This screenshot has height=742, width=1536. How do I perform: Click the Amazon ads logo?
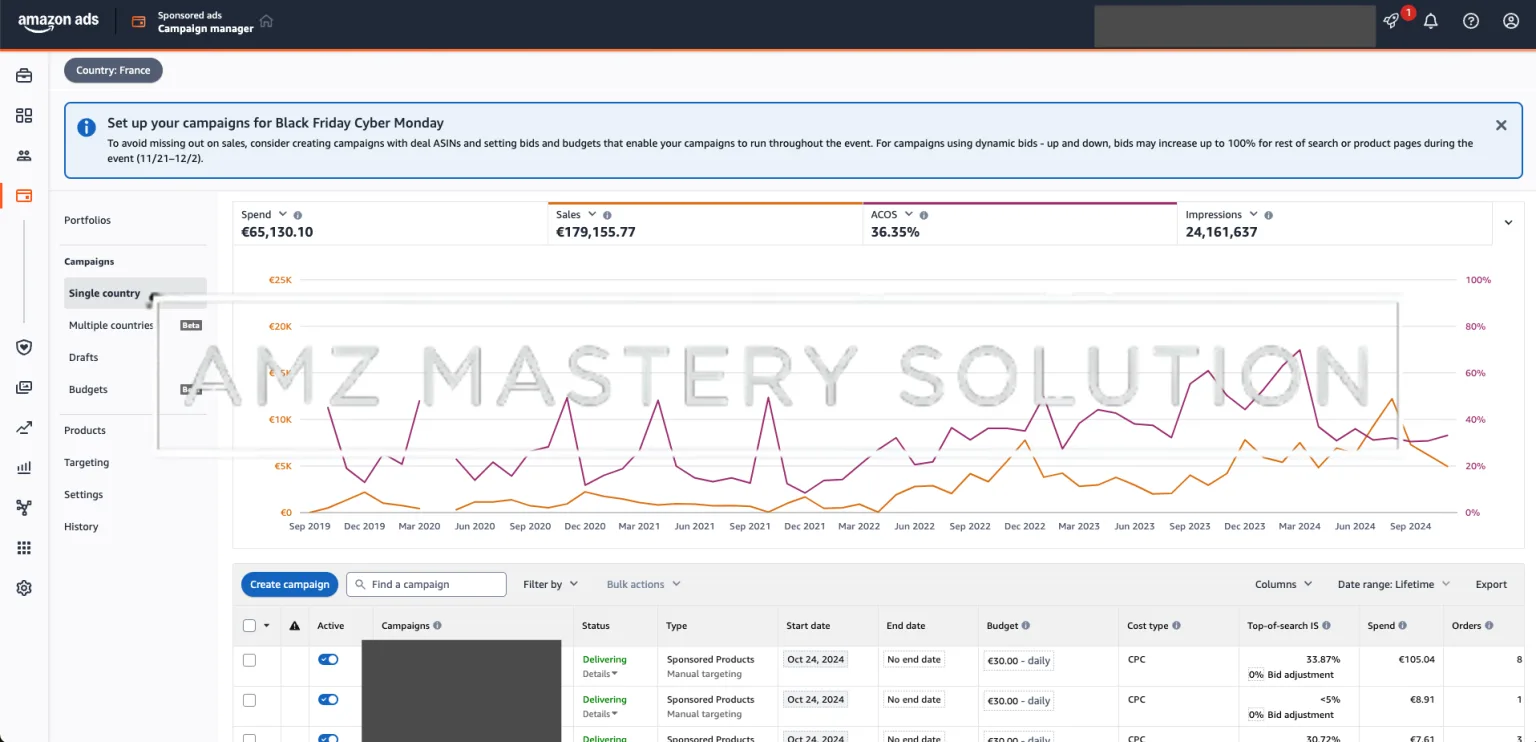coord(58,22)
